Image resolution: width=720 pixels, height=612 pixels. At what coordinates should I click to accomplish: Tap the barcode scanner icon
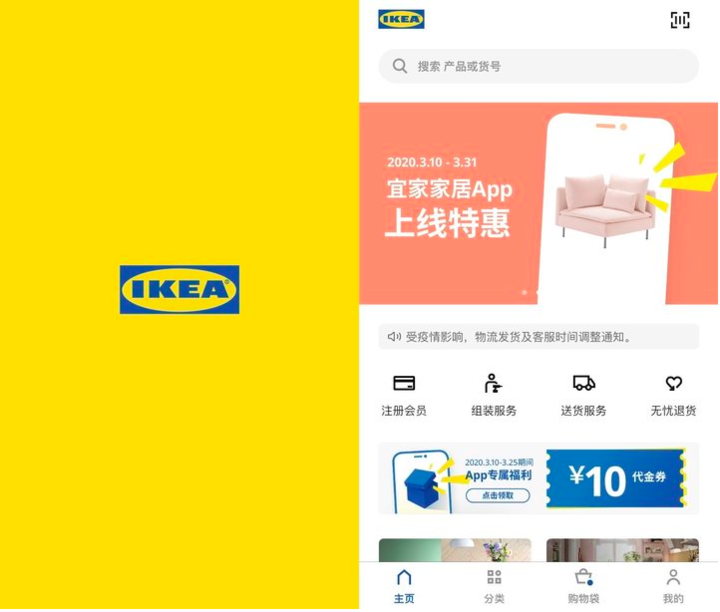680,20
